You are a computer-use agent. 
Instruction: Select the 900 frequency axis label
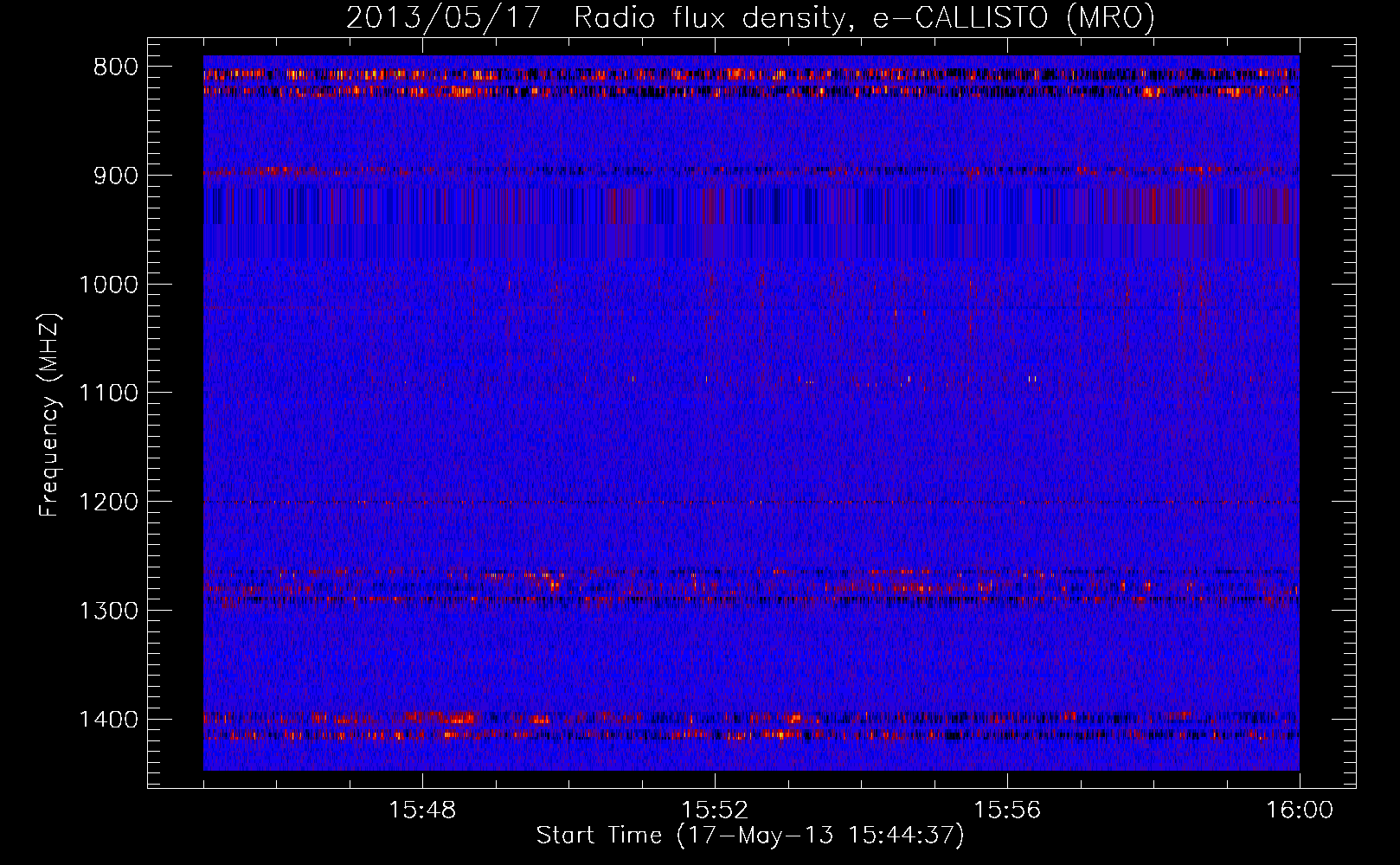[x=116, y=176]
